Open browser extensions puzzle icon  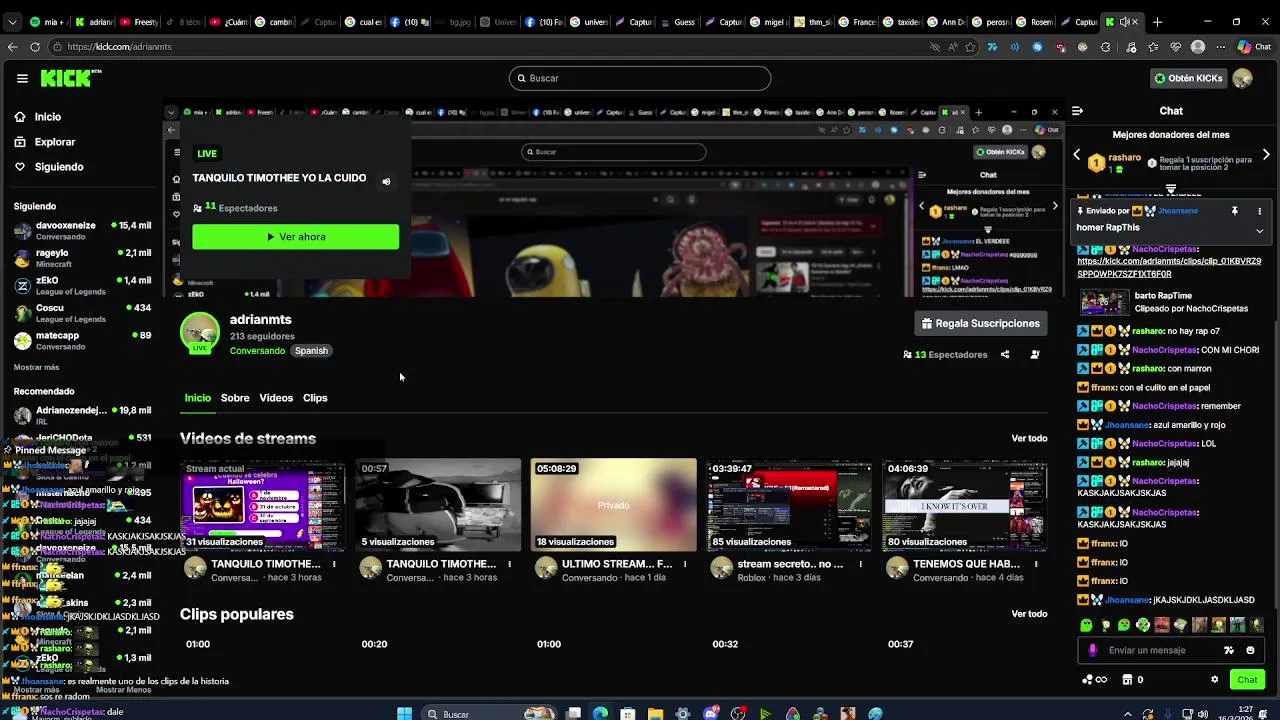1105,46
